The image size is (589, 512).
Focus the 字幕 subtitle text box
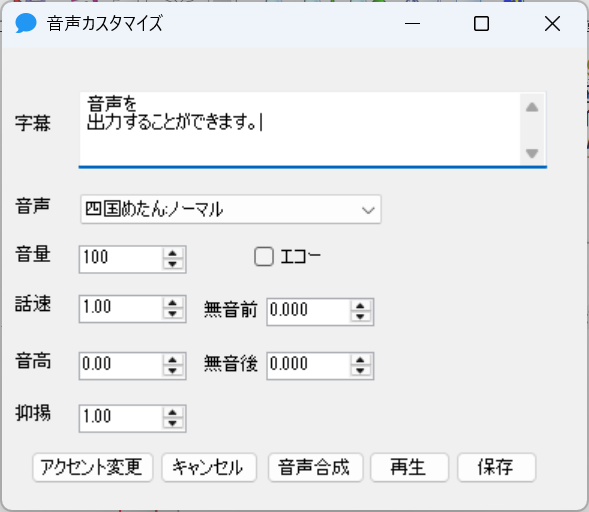coord(299,128)
